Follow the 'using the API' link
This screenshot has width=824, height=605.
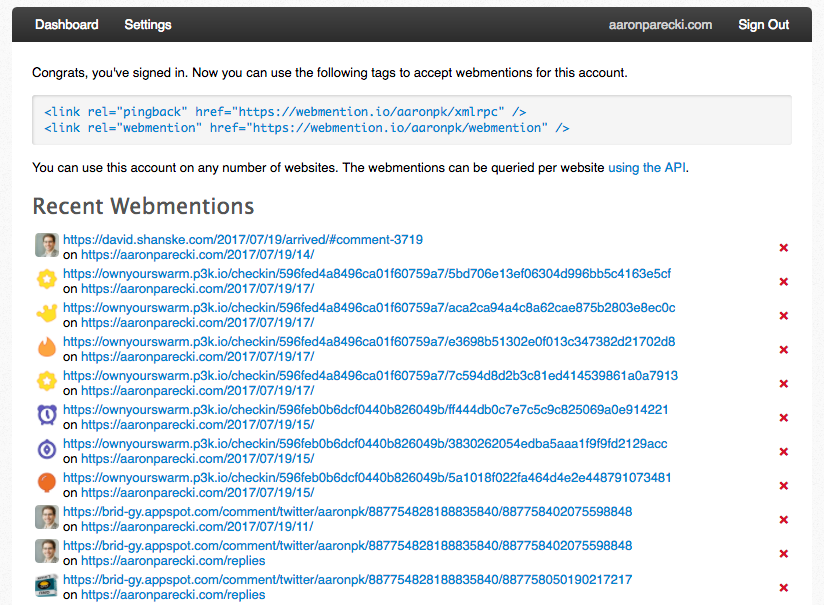[646, 168]
